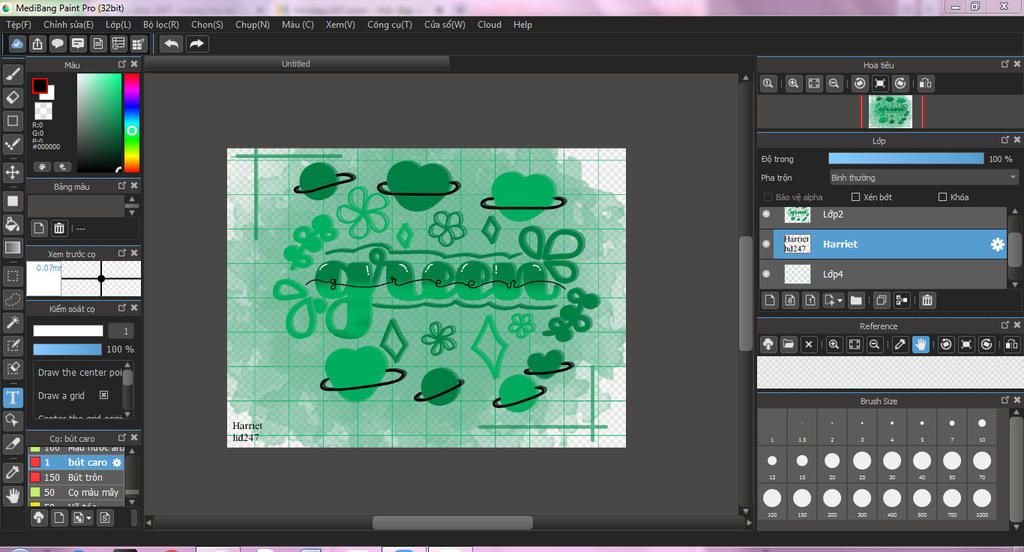Choose the Bucket fill tool
This screenshot has width=1024, height=552.
tap(12, 224)
